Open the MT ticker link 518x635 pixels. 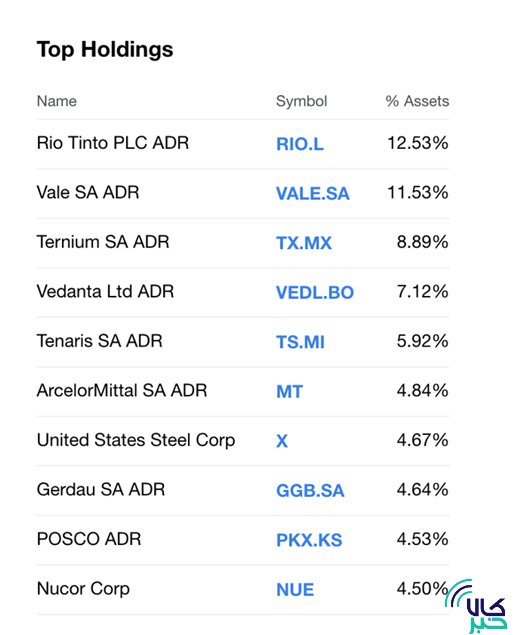289,392
